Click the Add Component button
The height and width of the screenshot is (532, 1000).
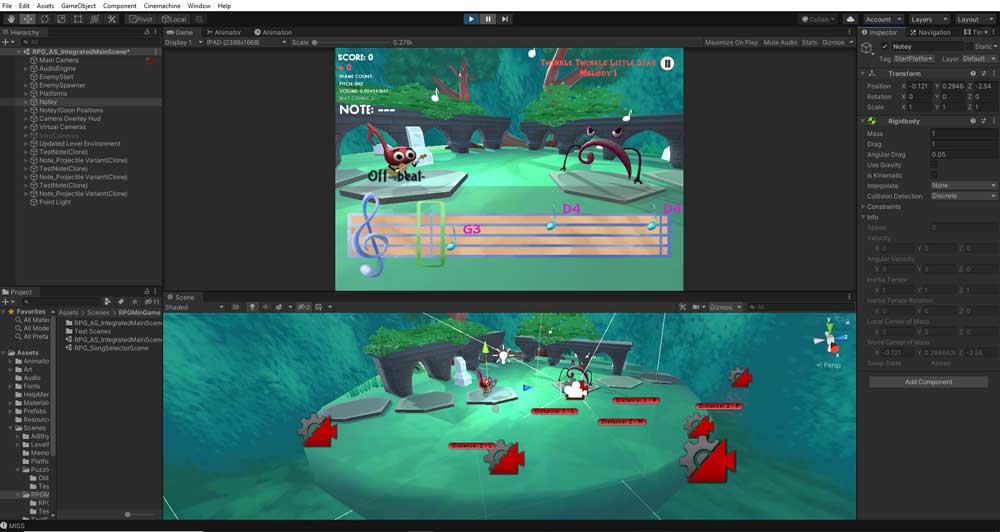(x=928, y=382)
